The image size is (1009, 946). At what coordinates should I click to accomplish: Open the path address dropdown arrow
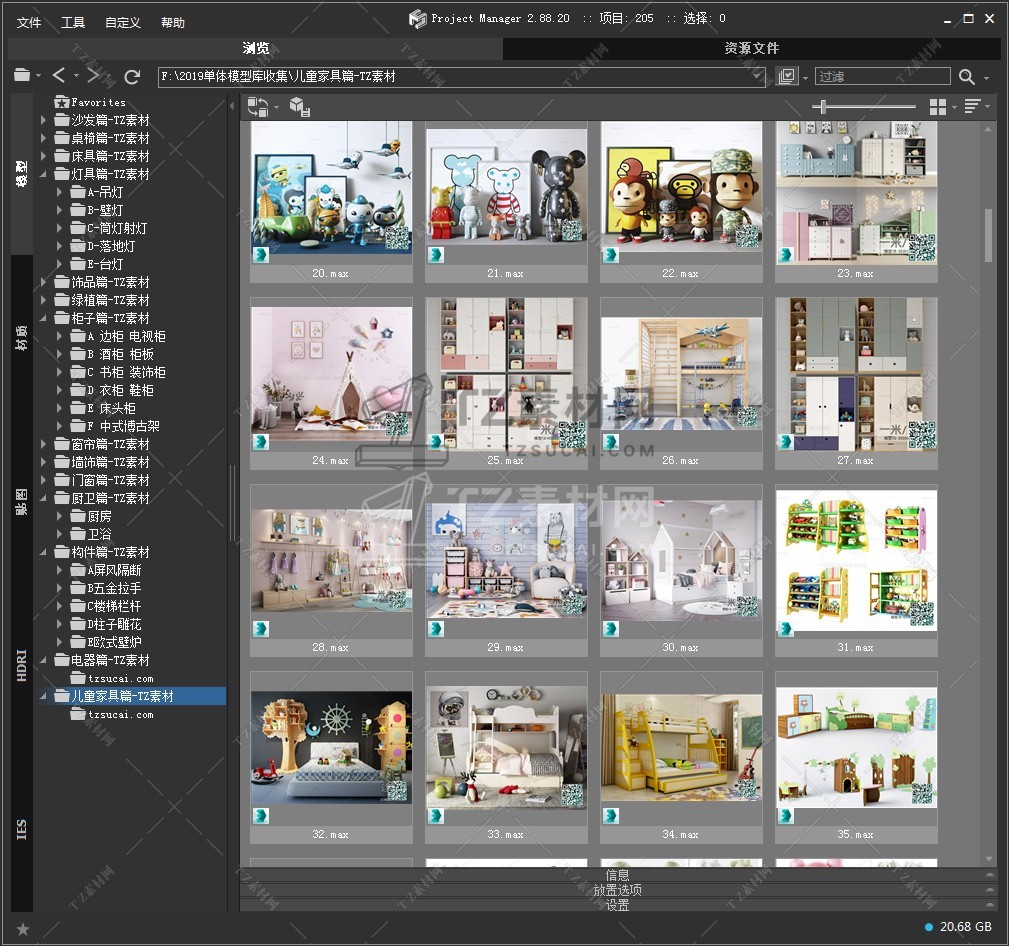(757, 76)
